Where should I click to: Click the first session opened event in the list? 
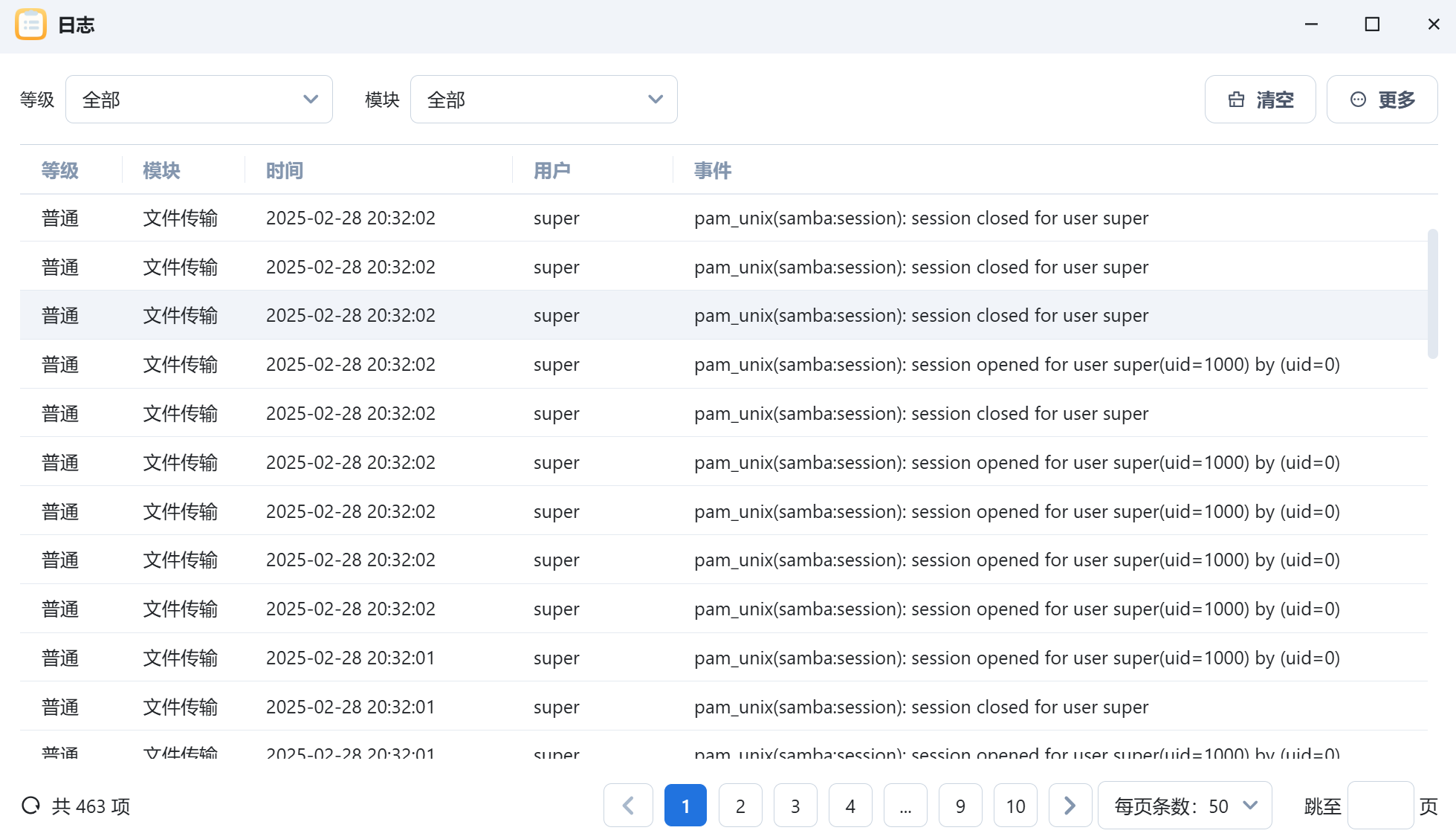(x=1017, y=364)
